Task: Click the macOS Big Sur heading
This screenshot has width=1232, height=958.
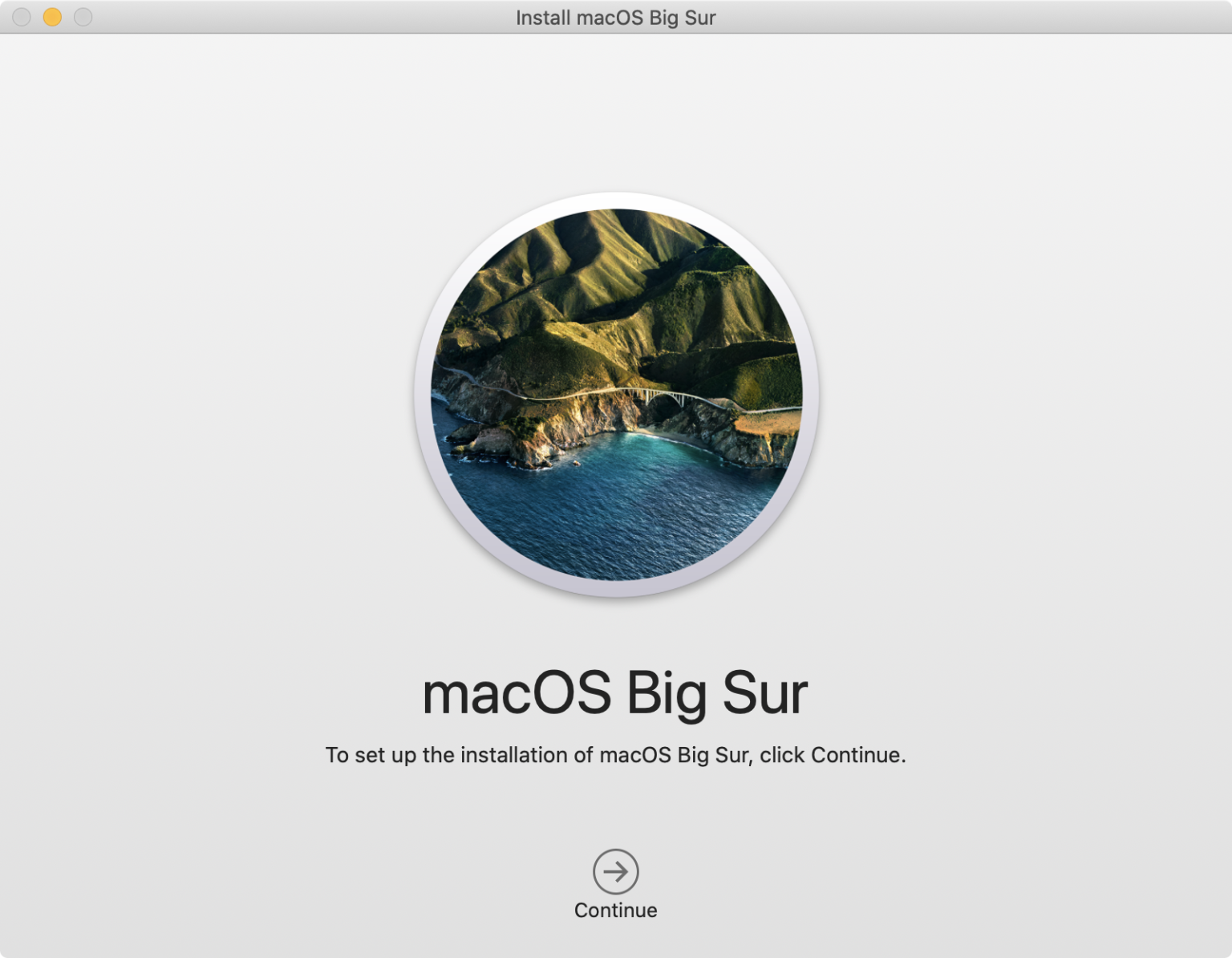Action: click(616, 693)
